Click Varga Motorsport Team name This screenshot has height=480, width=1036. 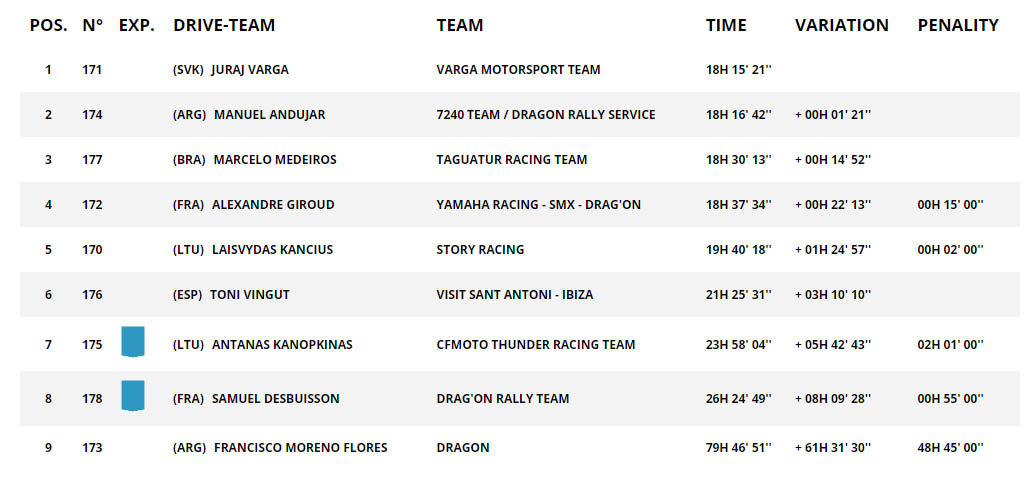tap(518, 70)
